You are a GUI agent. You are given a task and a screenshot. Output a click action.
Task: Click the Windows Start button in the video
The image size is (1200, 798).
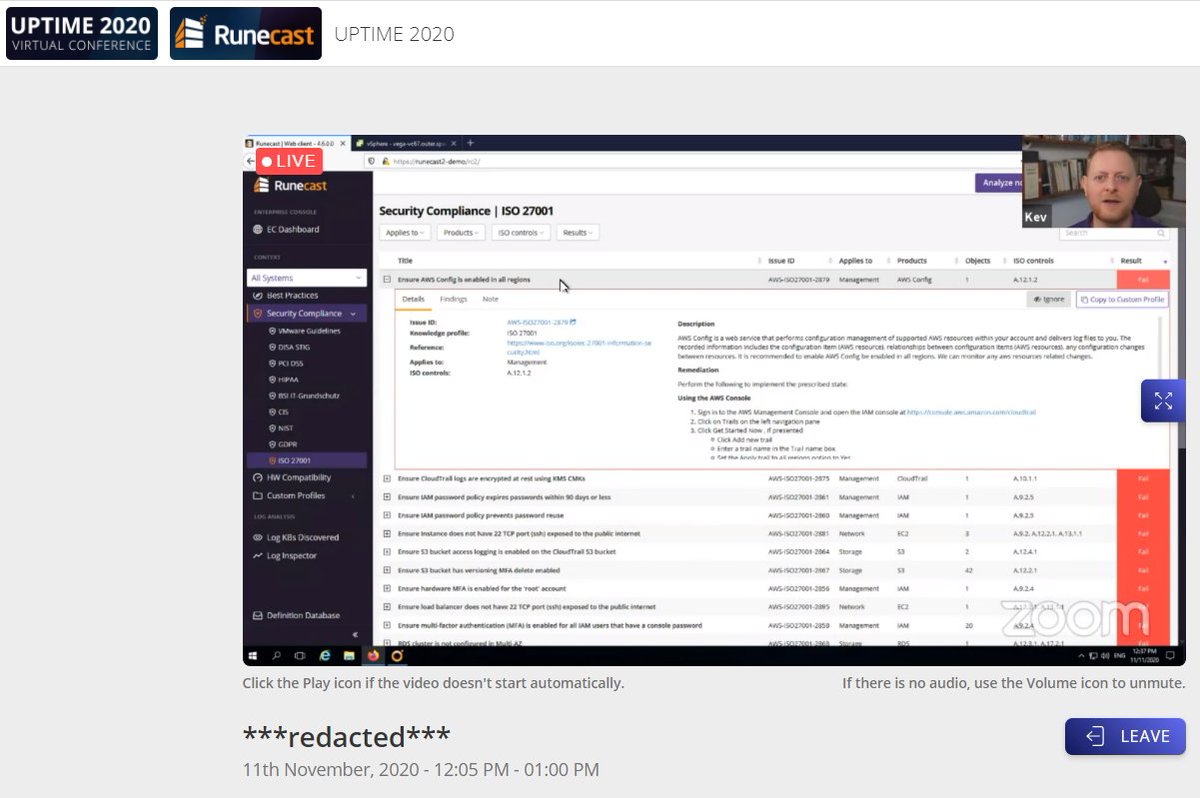pyautogui.click(x=253, y=656)
